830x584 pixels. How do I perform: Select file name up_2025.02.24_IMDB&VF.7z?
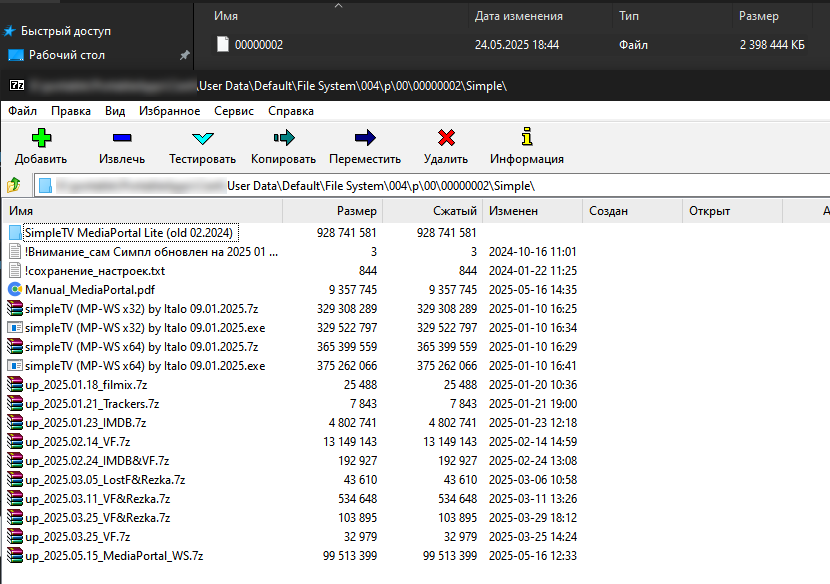click(97, 461)
